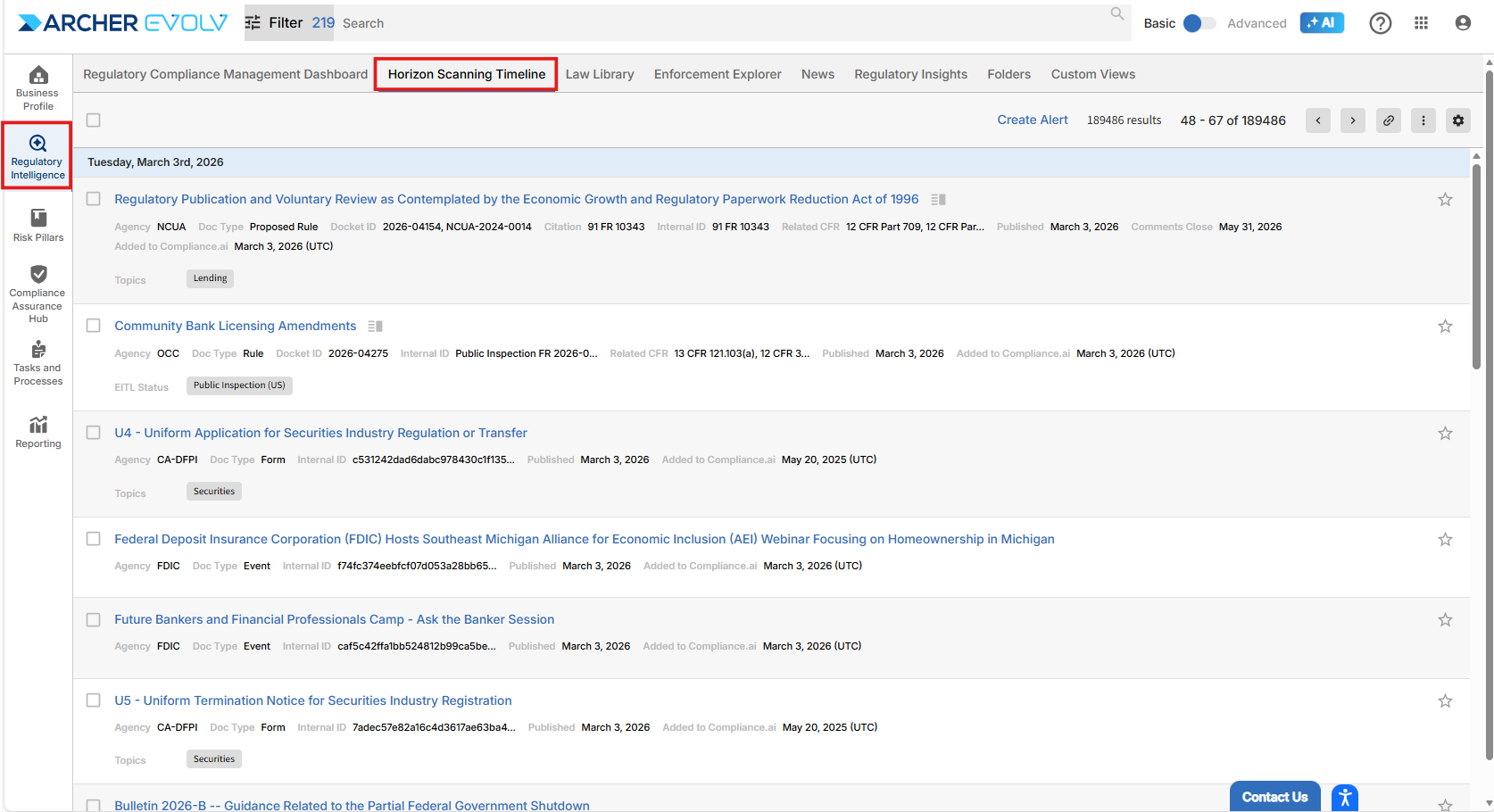Viewport: 1494px width, 812px height.
Task: Copy link using the chain icon
Action: tap(1388, 120)
